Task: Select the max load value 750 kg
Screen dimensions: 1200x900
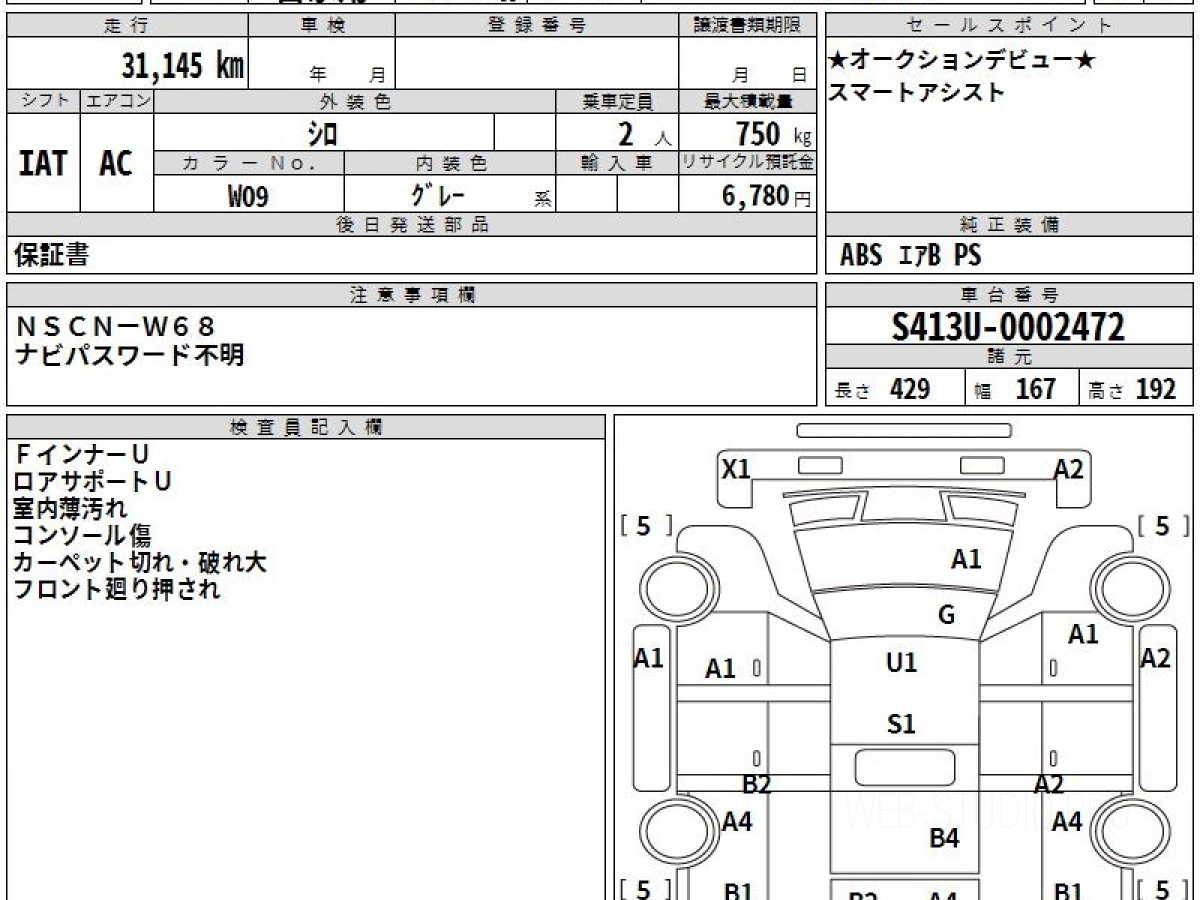Action: click(x=773, y=133)
